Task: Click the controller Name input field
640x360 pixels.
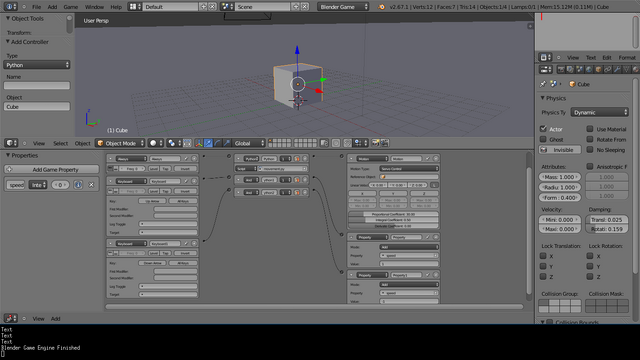Action: click(37, 85)
